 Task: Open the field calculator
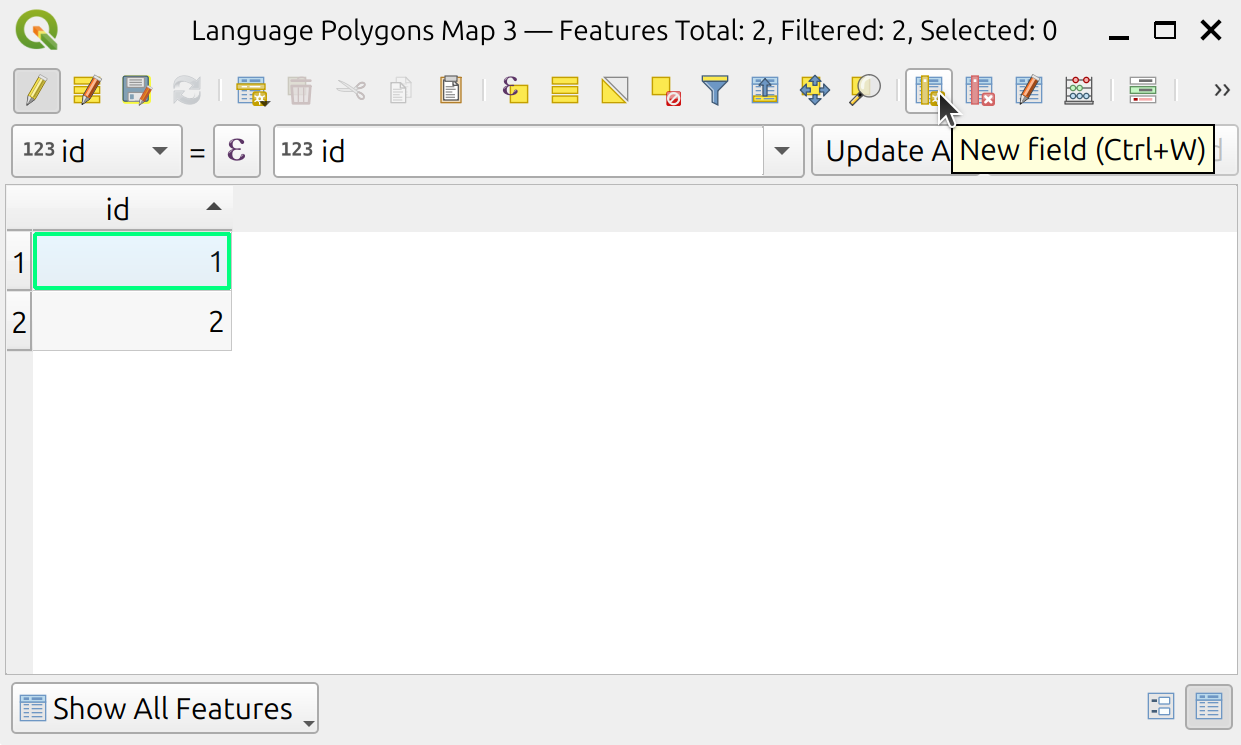(x=1079, y=91)
